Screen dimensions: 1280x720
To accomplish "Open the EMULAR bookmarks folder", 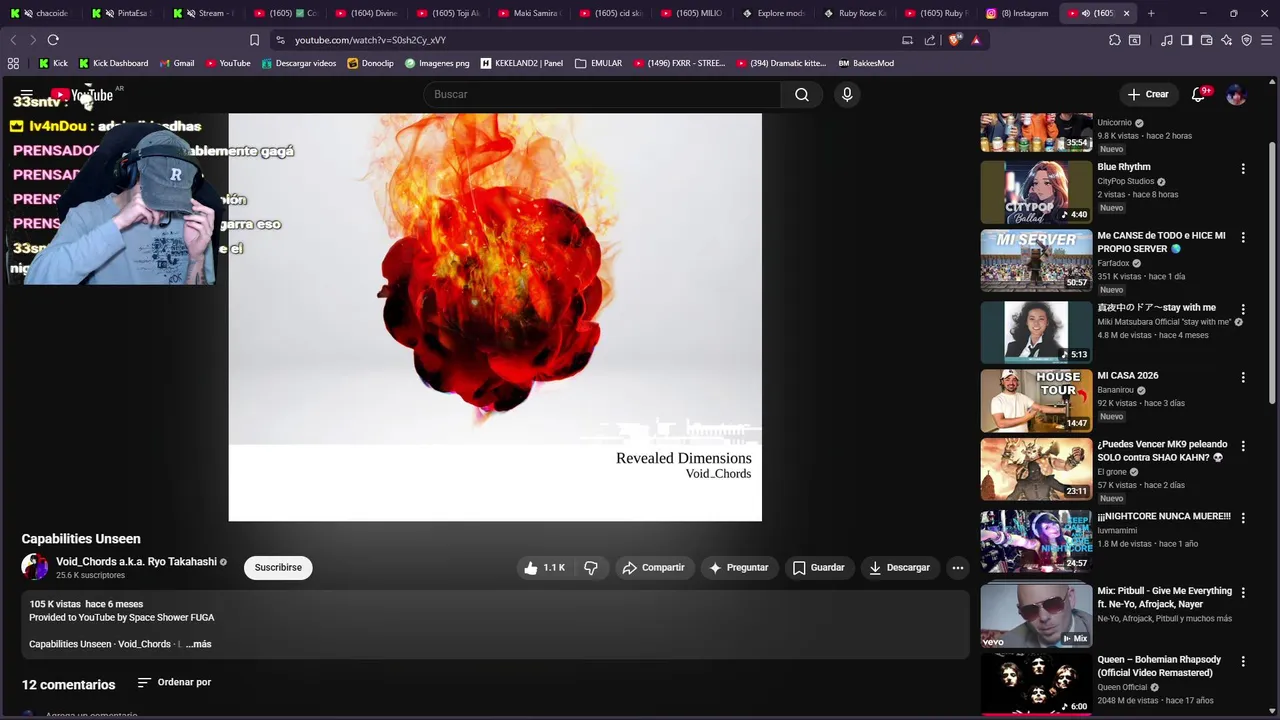I will pos(598,63).
